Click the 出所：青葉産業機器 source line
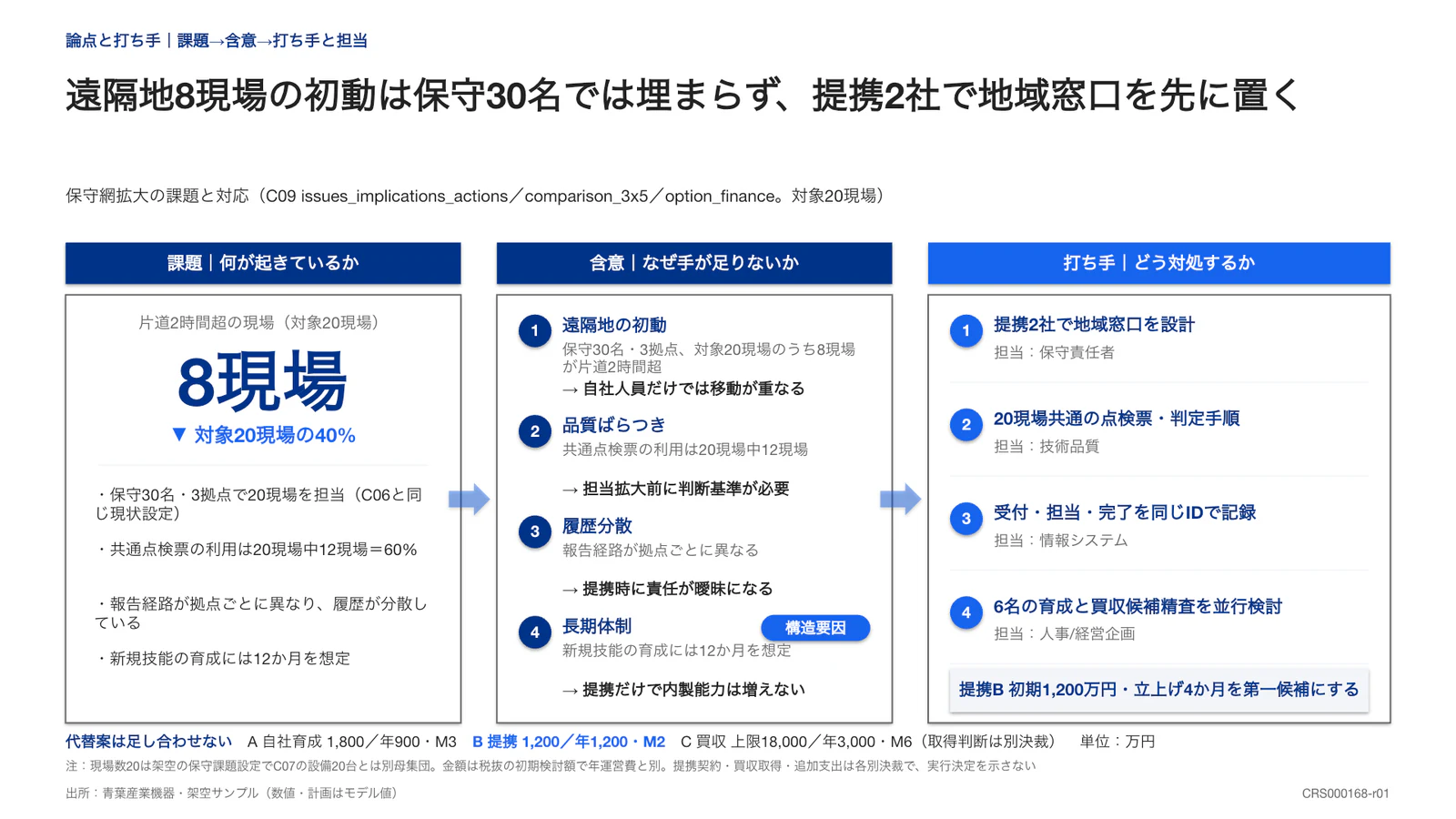Image resolution: width=1456 pixels, height=819 pixels. click(232, 794)
